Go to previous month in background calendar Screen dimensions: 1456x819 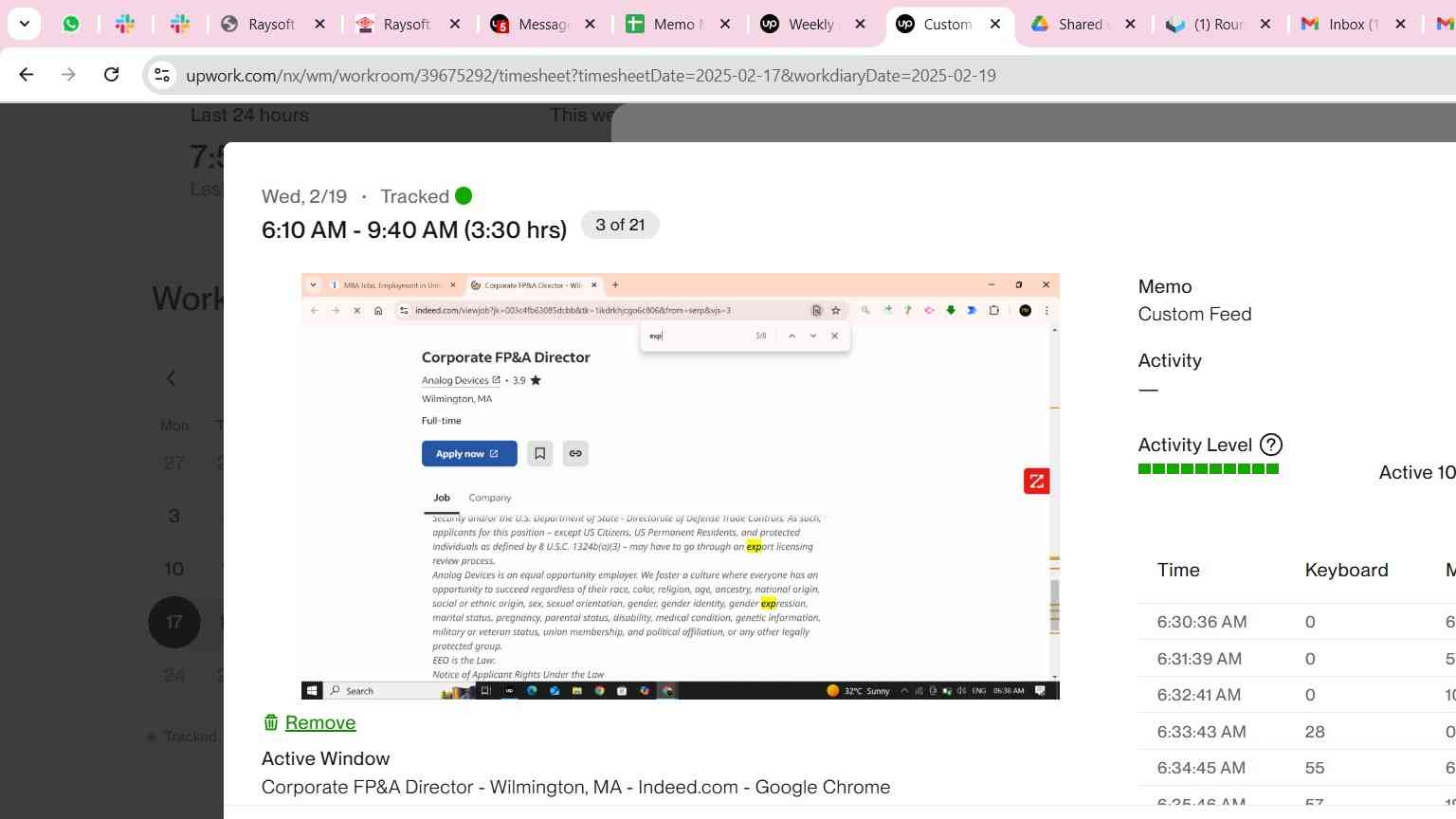171,378
